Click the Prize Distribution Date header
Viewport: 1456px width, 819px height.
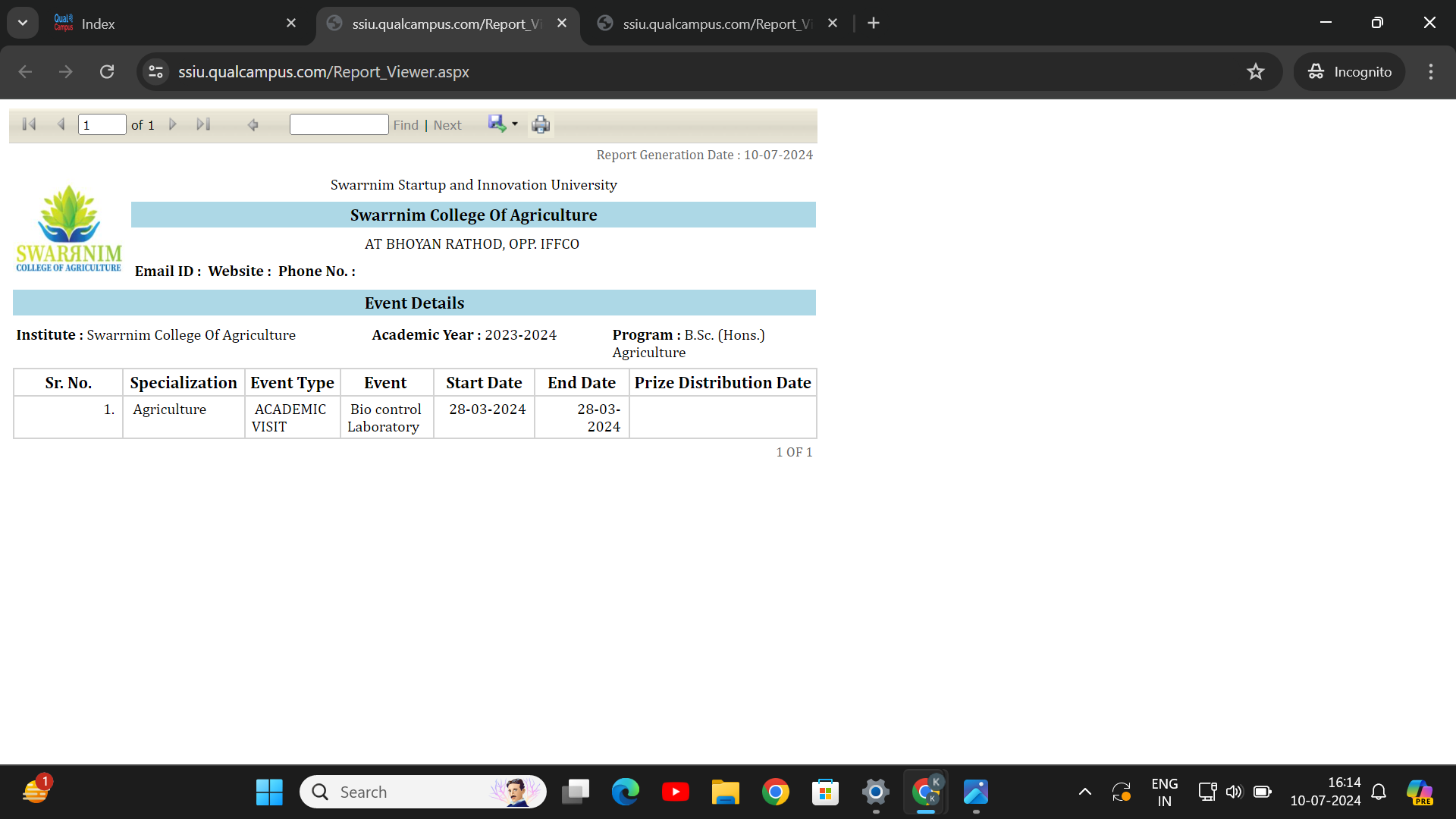point(723,383)
